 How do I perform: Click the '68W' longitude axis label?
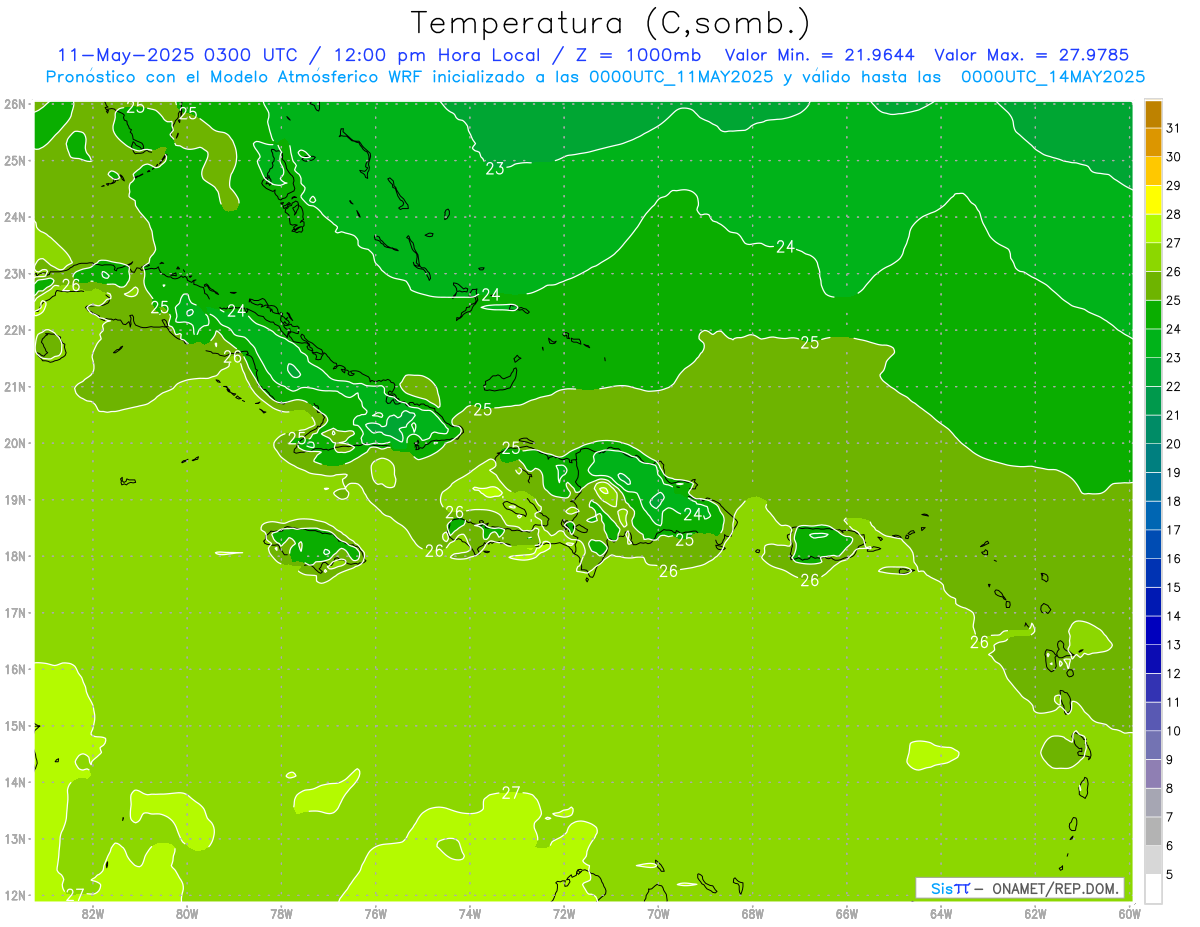pyautogui.click(x=753, y=913)
